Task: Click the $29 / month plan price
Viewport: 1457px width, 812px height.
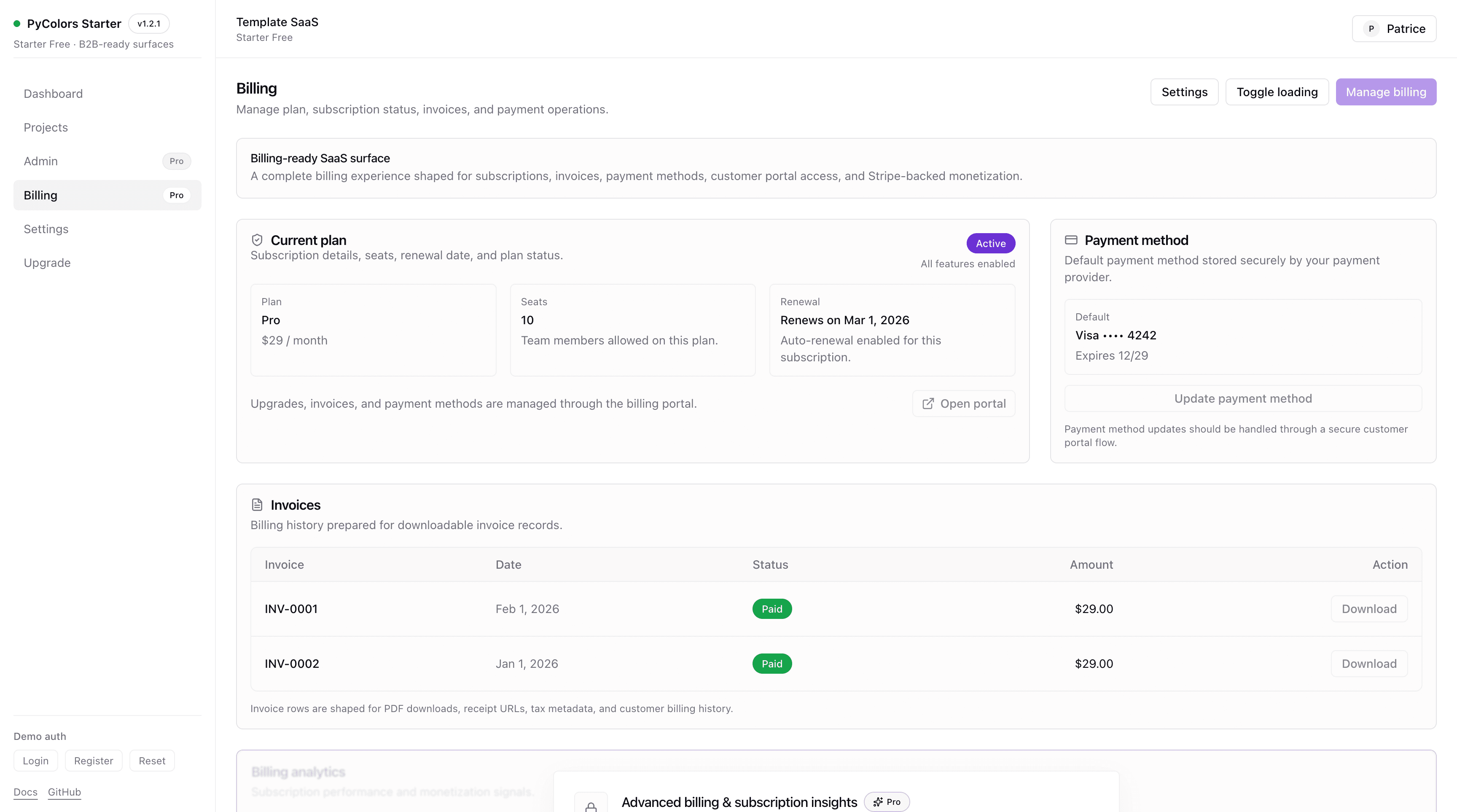Action: click(294, 340)
